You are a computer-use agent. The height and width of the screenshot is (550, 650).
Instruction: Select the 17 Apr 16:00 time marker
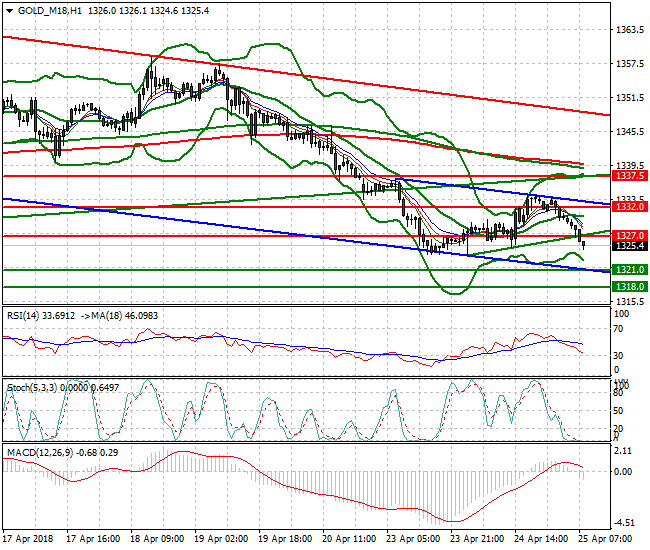pyautogui.click(x=93, y=539)
